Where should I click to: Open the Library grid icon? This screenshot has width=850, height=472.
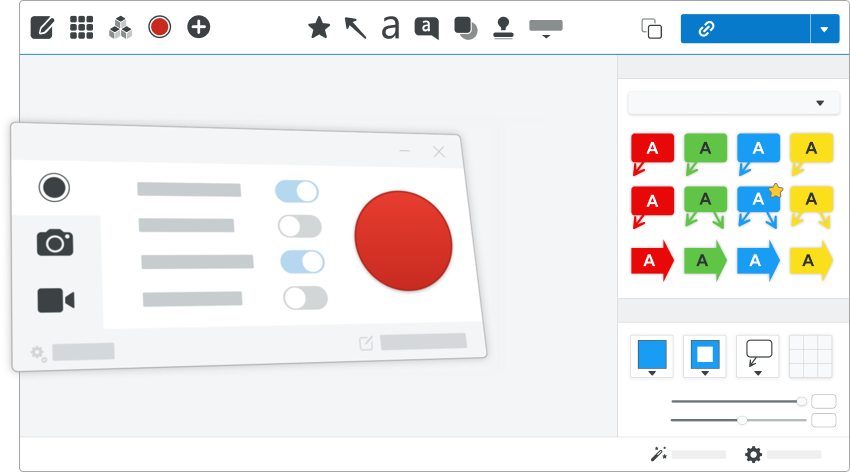coord(81,27)
